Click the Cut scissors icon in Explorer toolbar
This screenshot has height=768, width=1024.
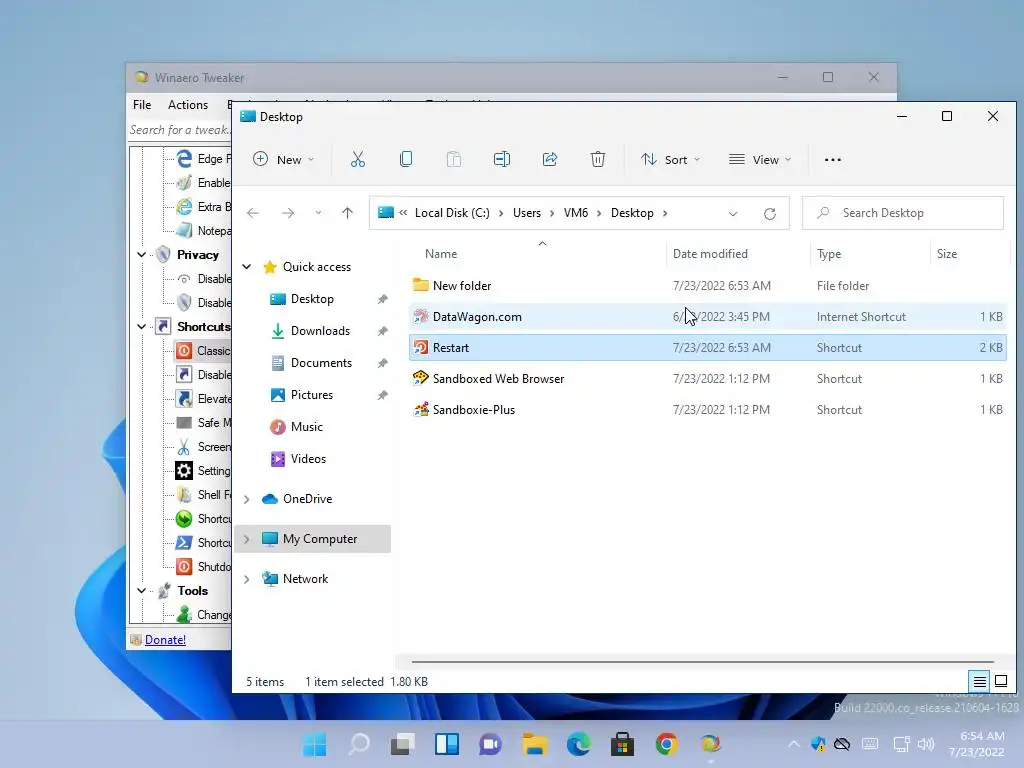pos(358,159)
